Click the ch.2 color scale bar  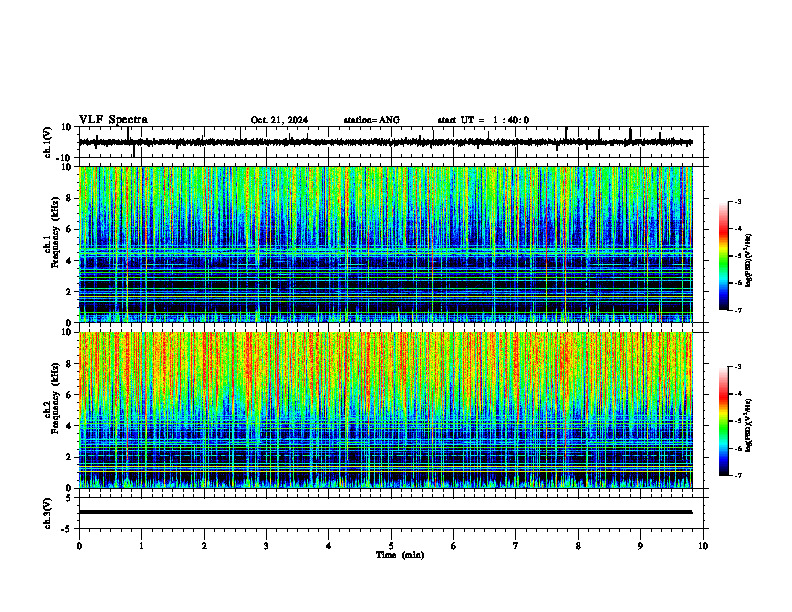pyautogui.click(x=723, y=421)
